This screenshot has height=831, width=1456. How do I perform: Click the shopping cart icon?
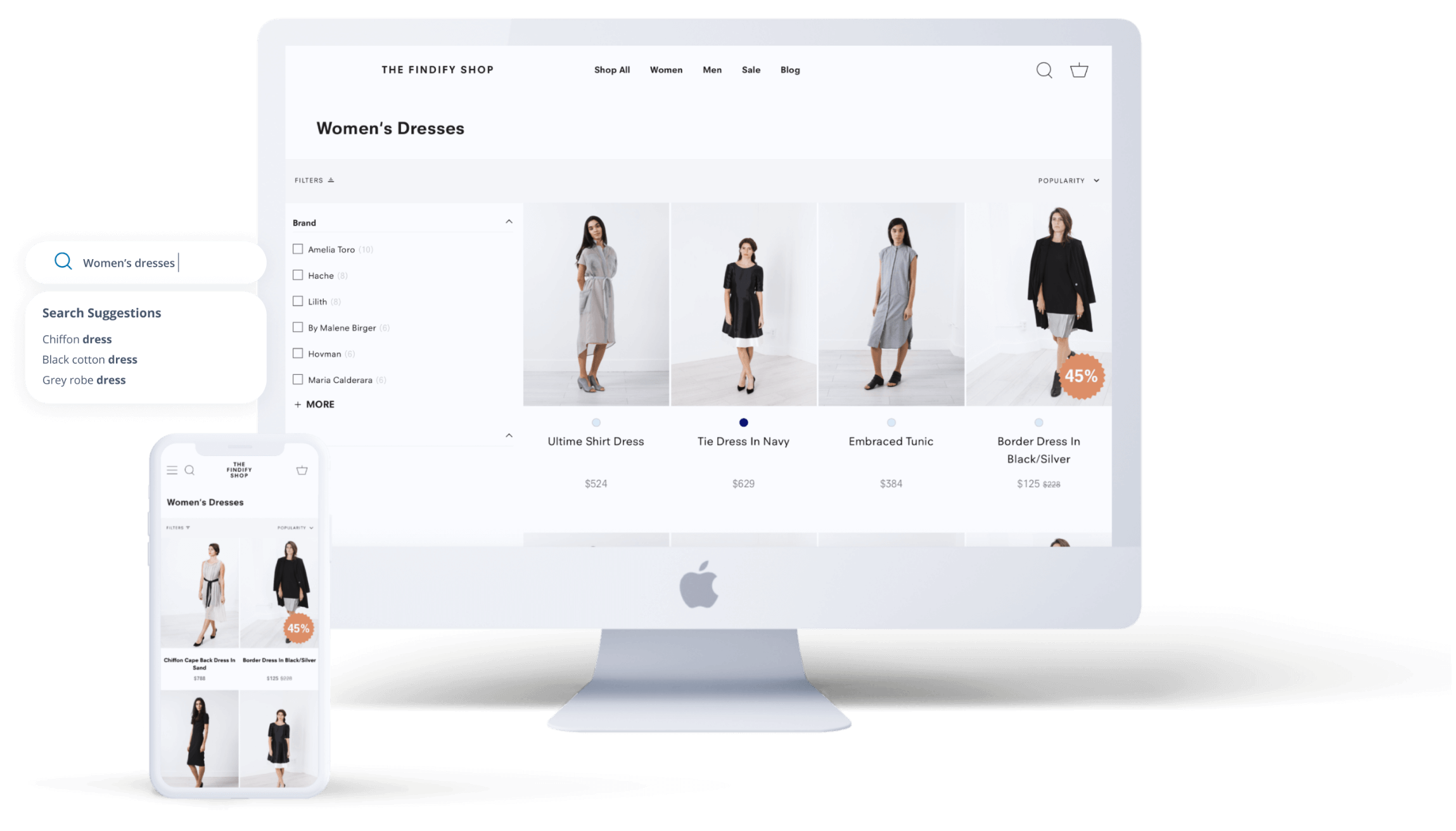tap(1079, 70)
